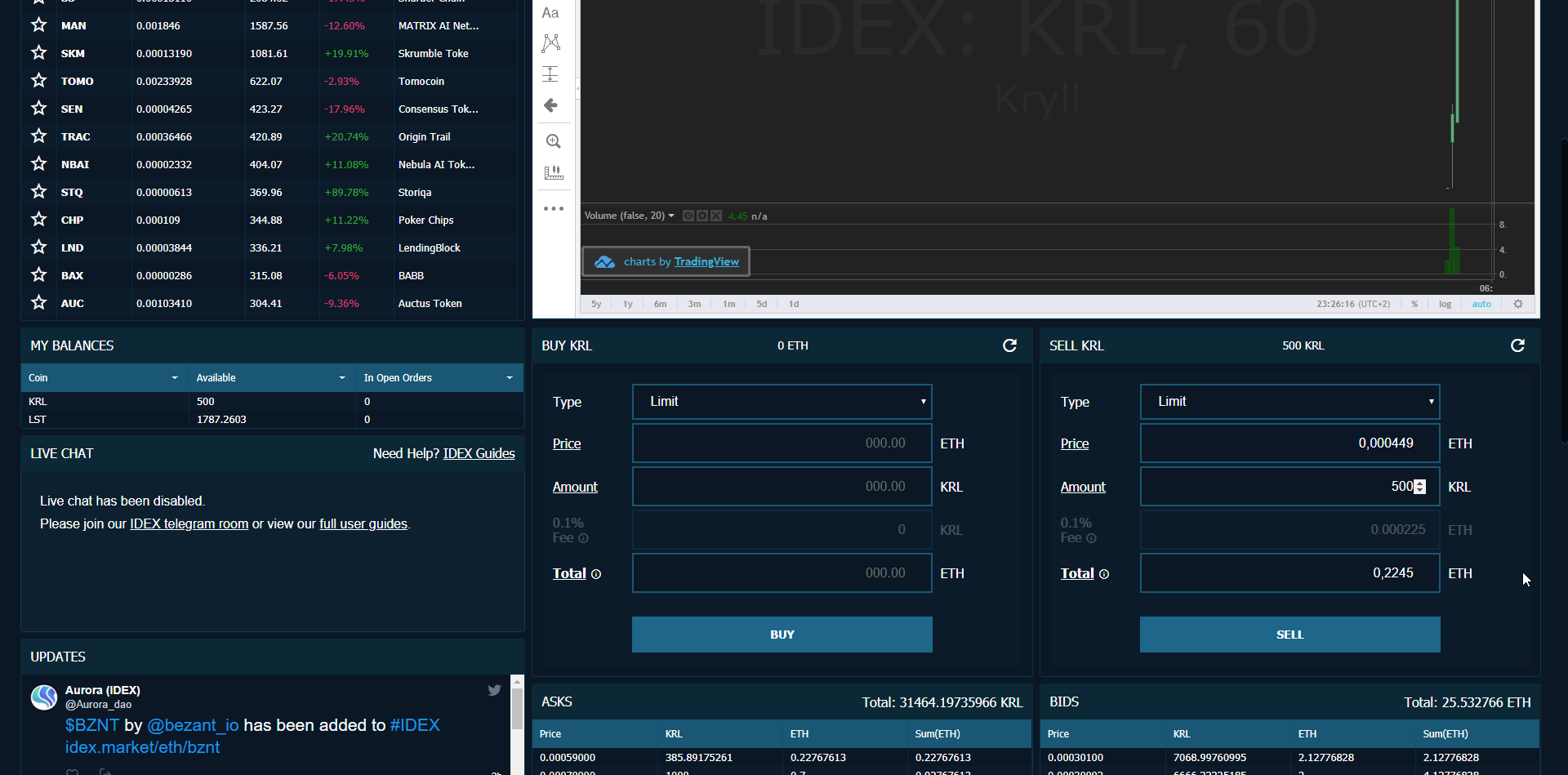Image resolution: width=1568 pixels, height=775 pixels.
Task: Set chart range to 3m
Action: point(694,304)
